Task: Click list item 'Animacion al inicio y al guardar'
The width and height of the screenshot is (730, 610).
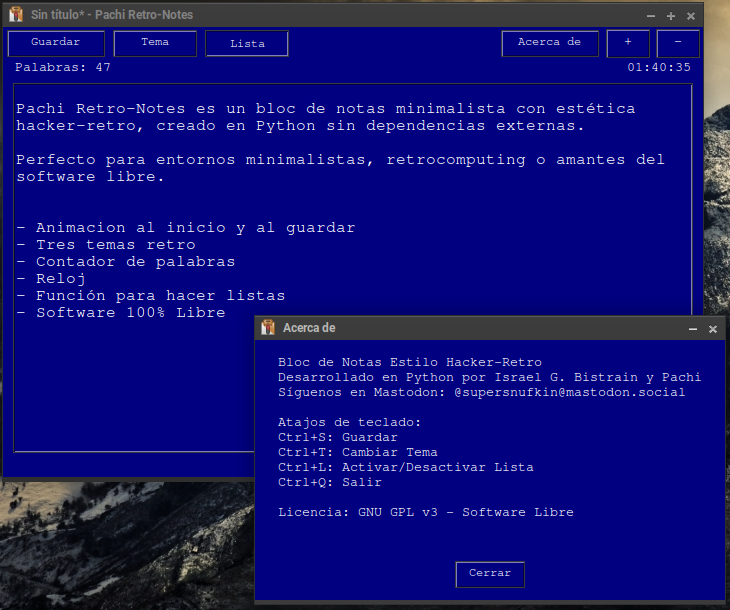Action: [186, 228]
